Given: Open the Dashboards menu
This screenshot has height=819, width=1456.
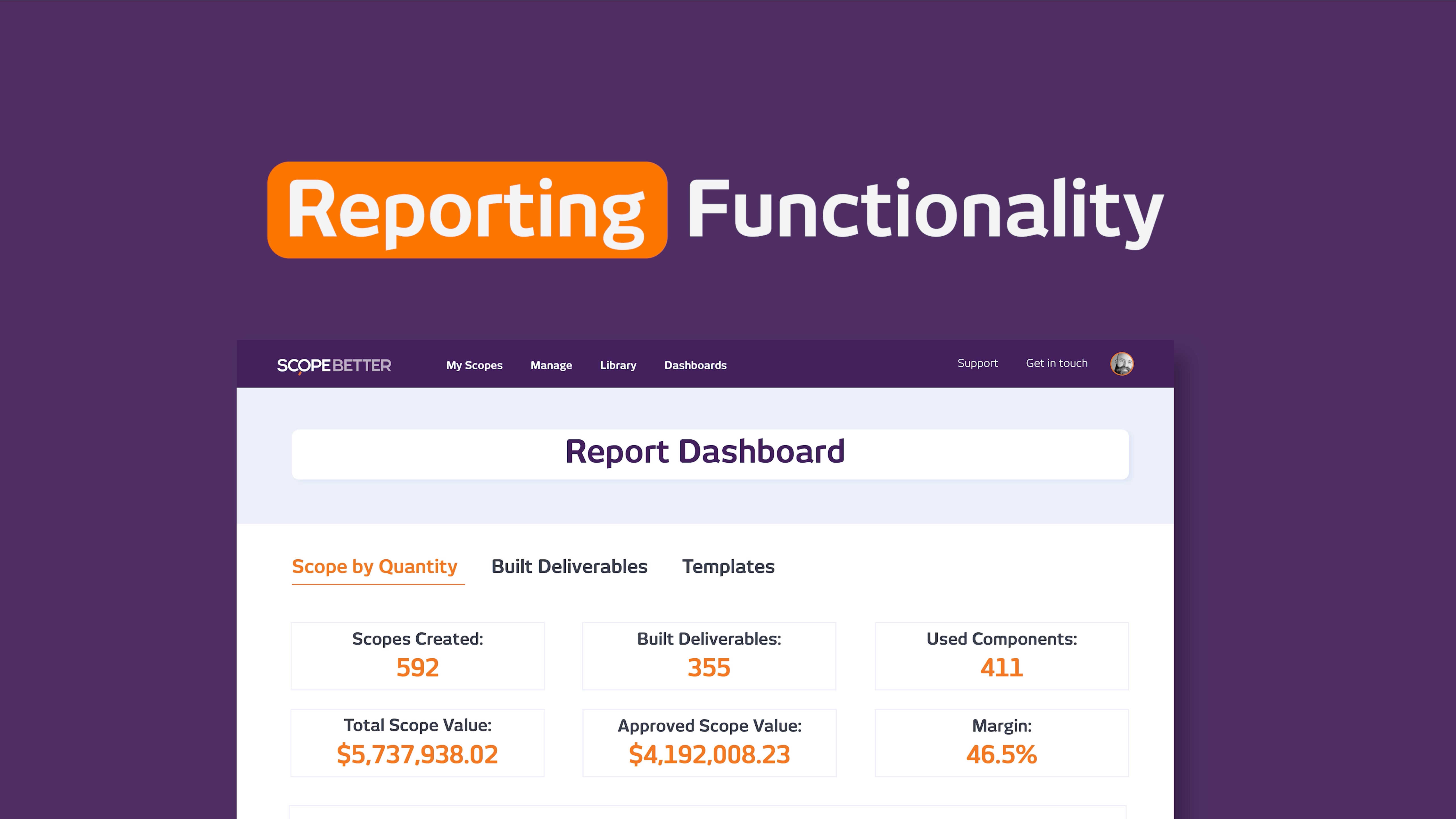Looking at the screenshot, I should 695,365.
